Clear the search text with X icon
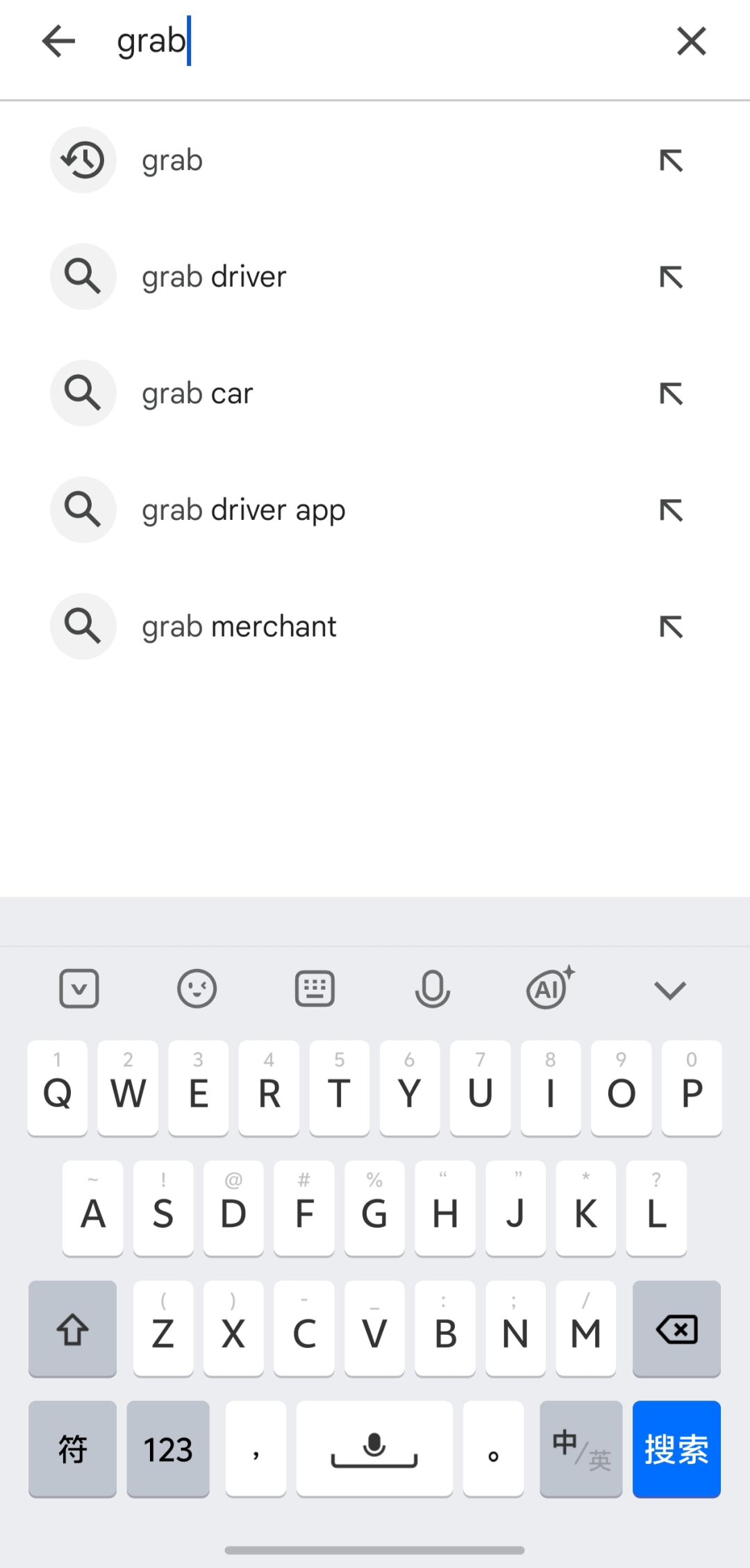Image resolution: width=750 pixels, height=1568 pixels. (691, 42)
